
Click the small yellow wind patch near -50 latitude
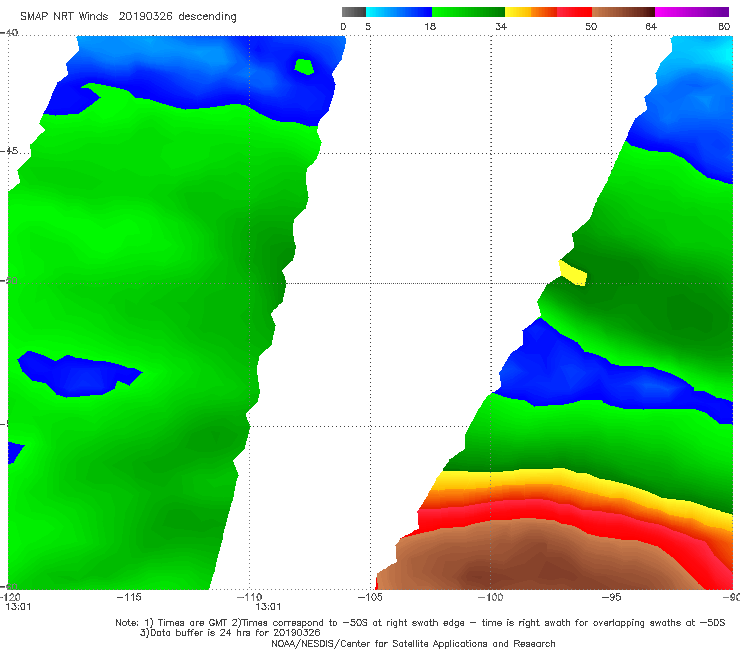tap(573, 273)
